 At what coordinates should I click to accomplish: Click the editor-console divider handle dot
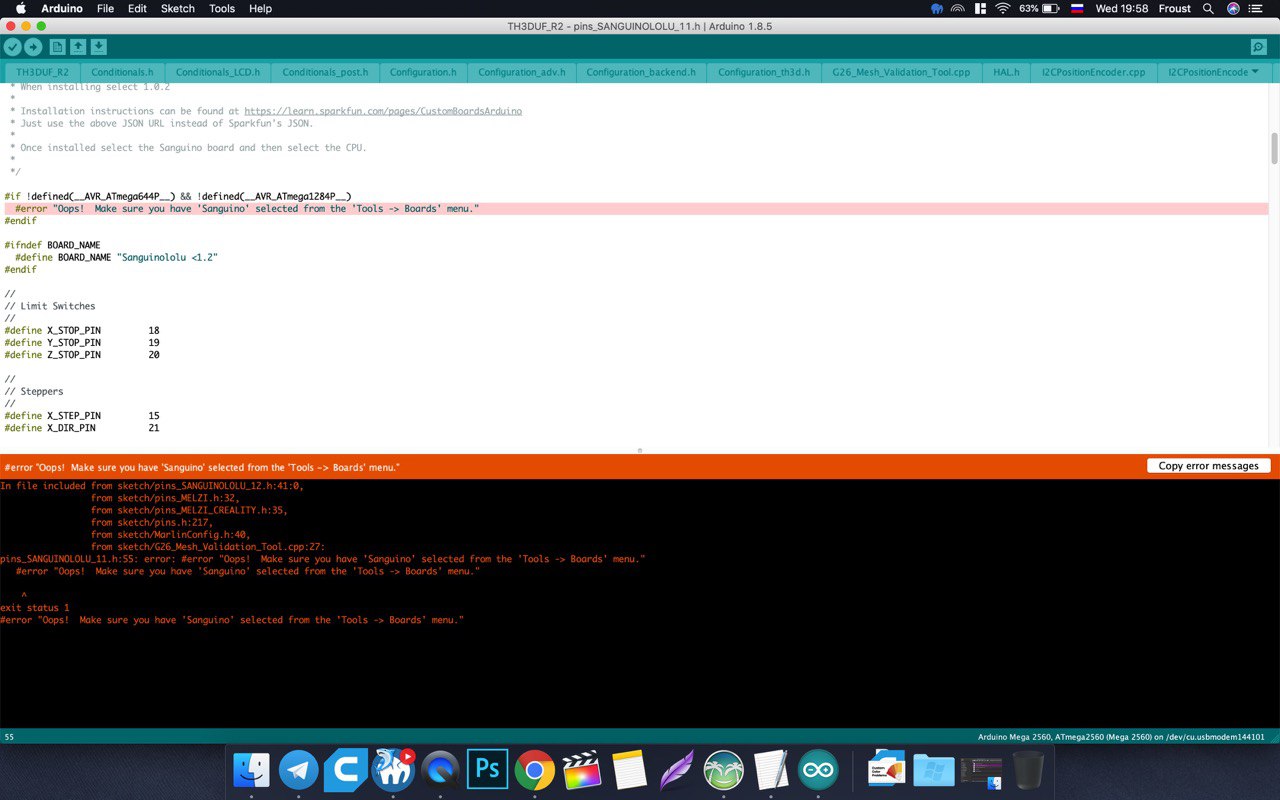640,450
